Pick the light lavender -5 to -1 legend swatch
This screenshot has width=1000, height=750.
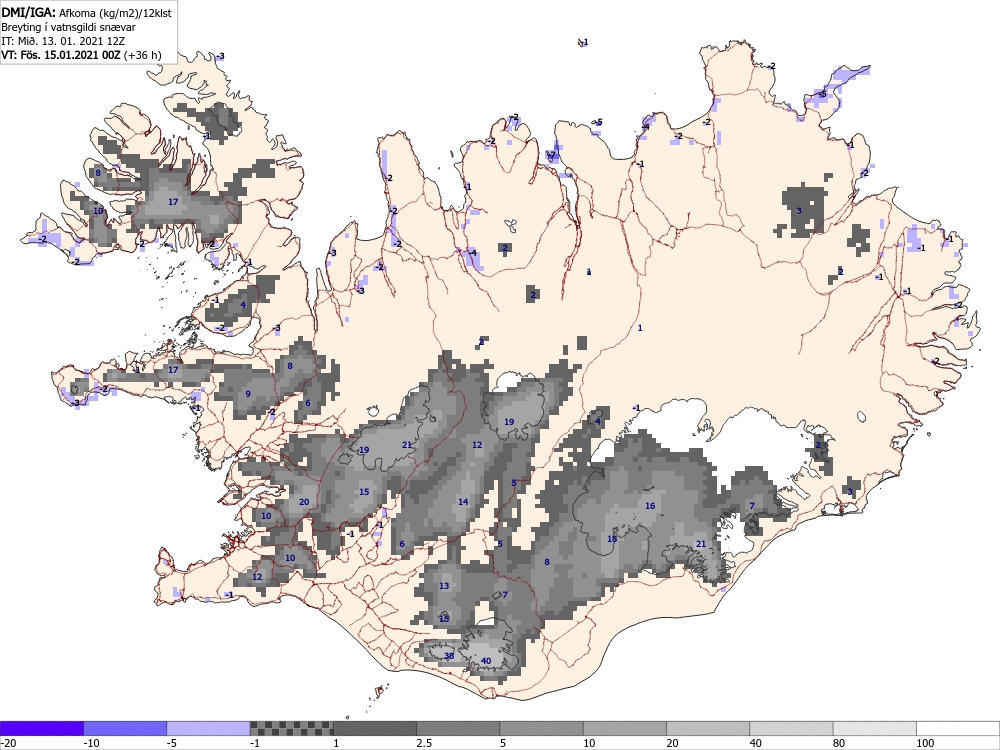(209, 728)
